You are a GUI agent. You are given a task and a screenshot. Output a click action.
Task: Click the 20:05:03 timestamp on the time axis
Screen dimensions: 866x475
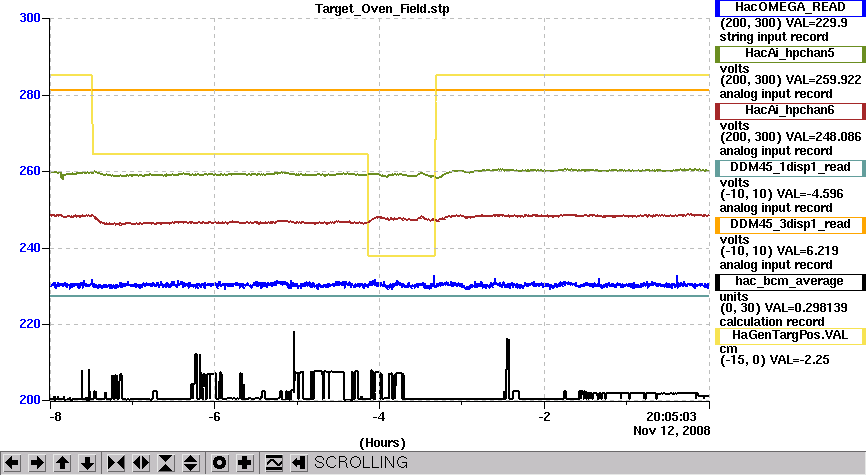[x=671, y=416]
